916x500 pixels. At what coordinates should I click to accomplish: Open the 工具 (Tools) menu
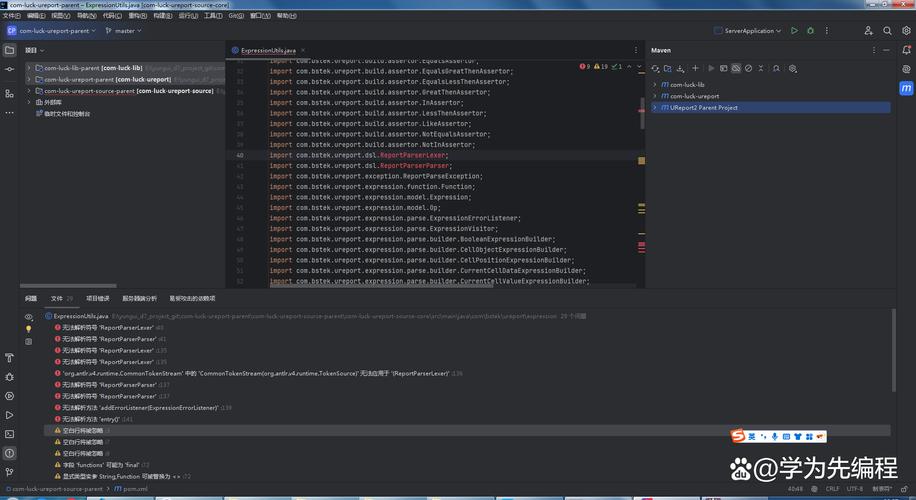[x=212, y=16]
